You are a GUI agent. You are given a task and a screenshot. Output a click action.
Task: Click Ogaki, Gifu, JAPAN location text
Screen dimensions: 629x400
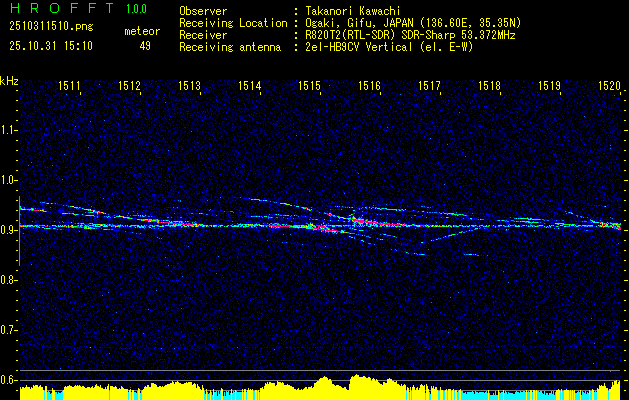click(x=413, y=23)
